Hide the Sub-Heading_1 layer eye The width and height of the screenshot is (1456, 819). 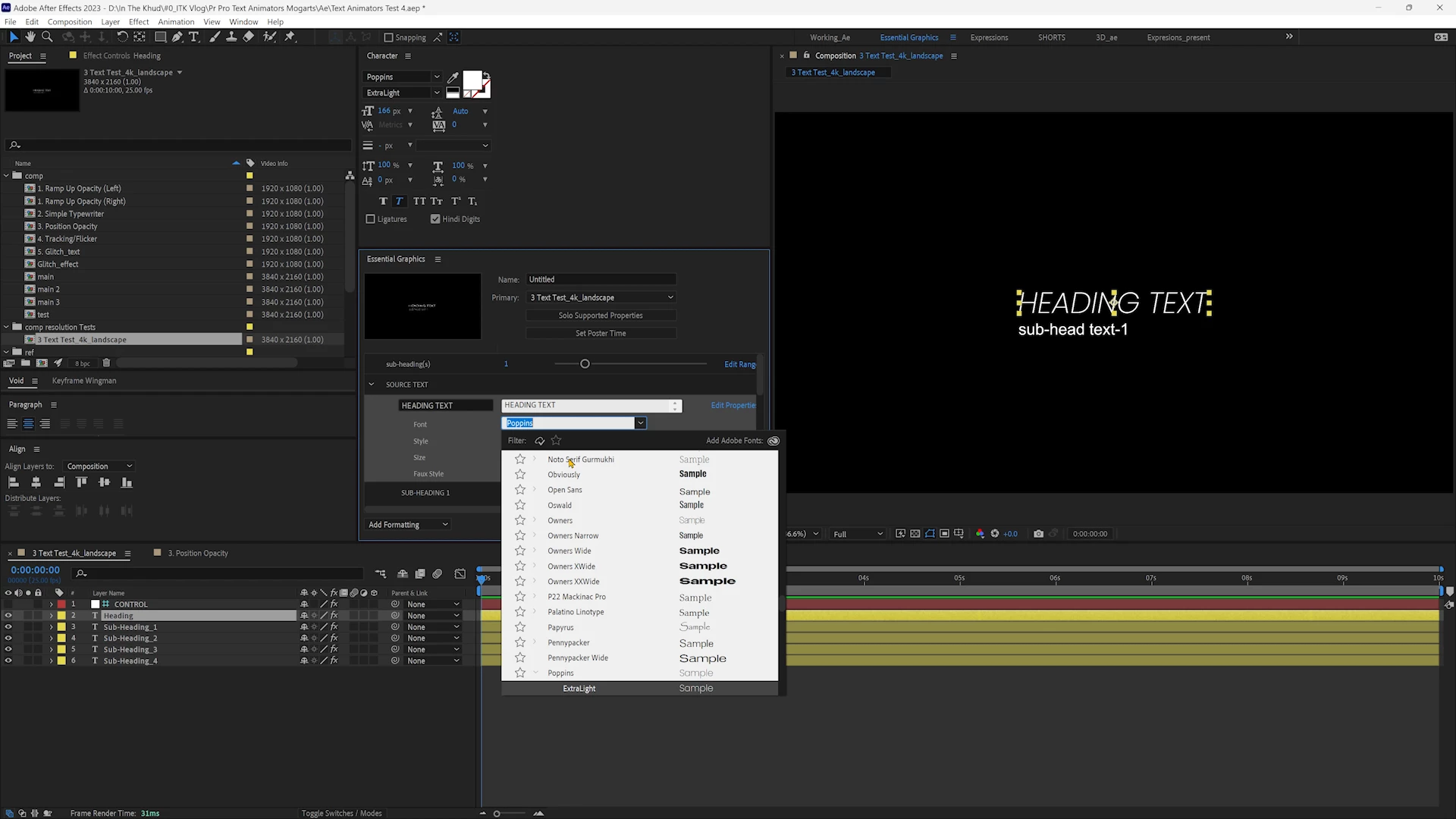[x=8, y=627]
